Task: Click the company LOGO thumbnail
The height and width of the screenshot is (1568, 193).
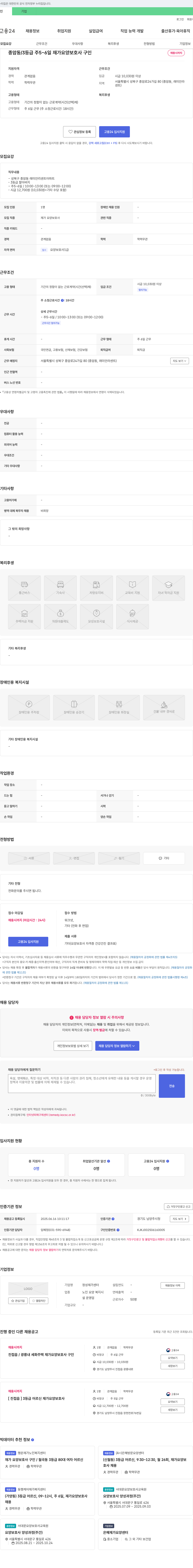Action: [28, 1289]
